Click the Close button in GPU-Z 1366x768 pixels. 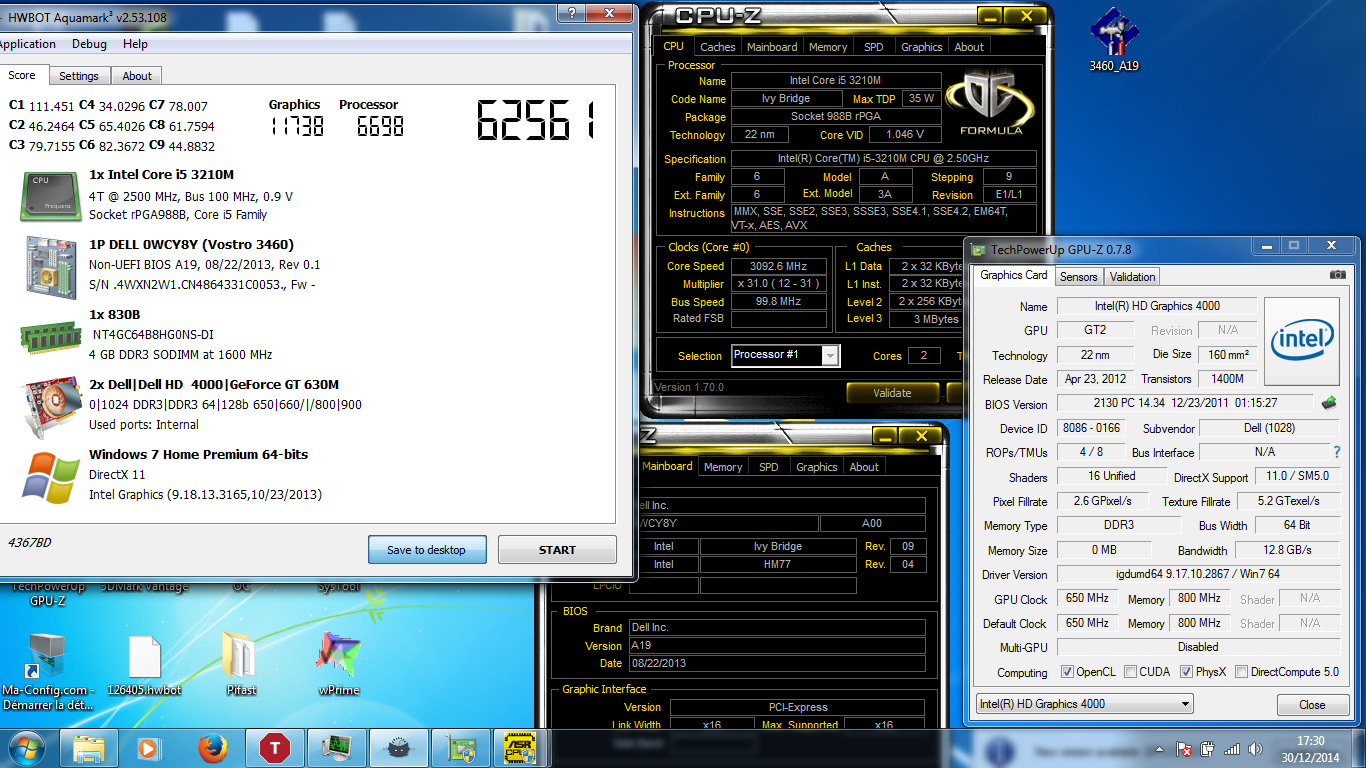1312,705
